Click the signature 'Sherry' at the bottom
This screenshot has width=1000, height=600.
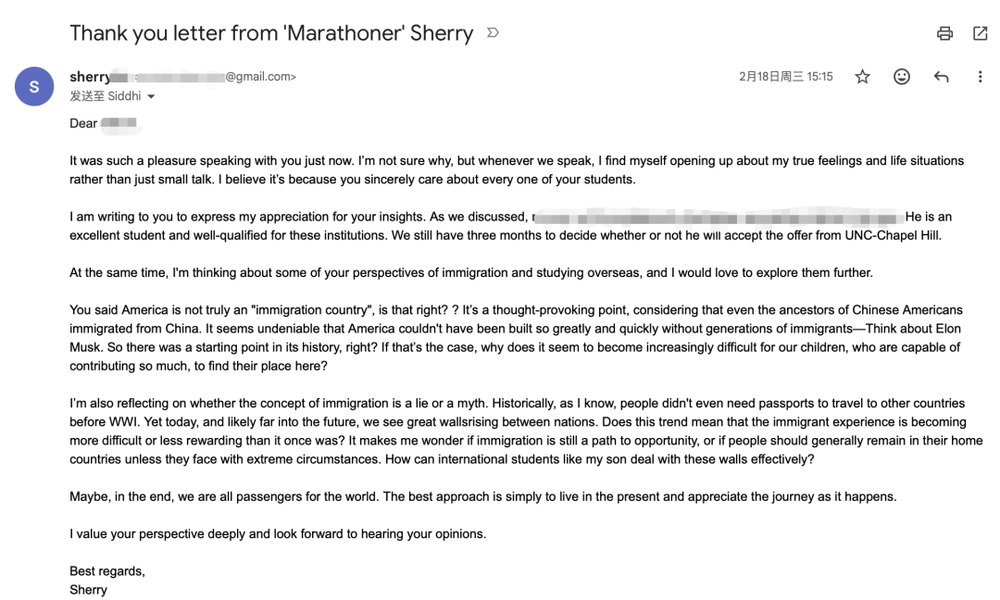pyautogui.click(x=88, y=589)
